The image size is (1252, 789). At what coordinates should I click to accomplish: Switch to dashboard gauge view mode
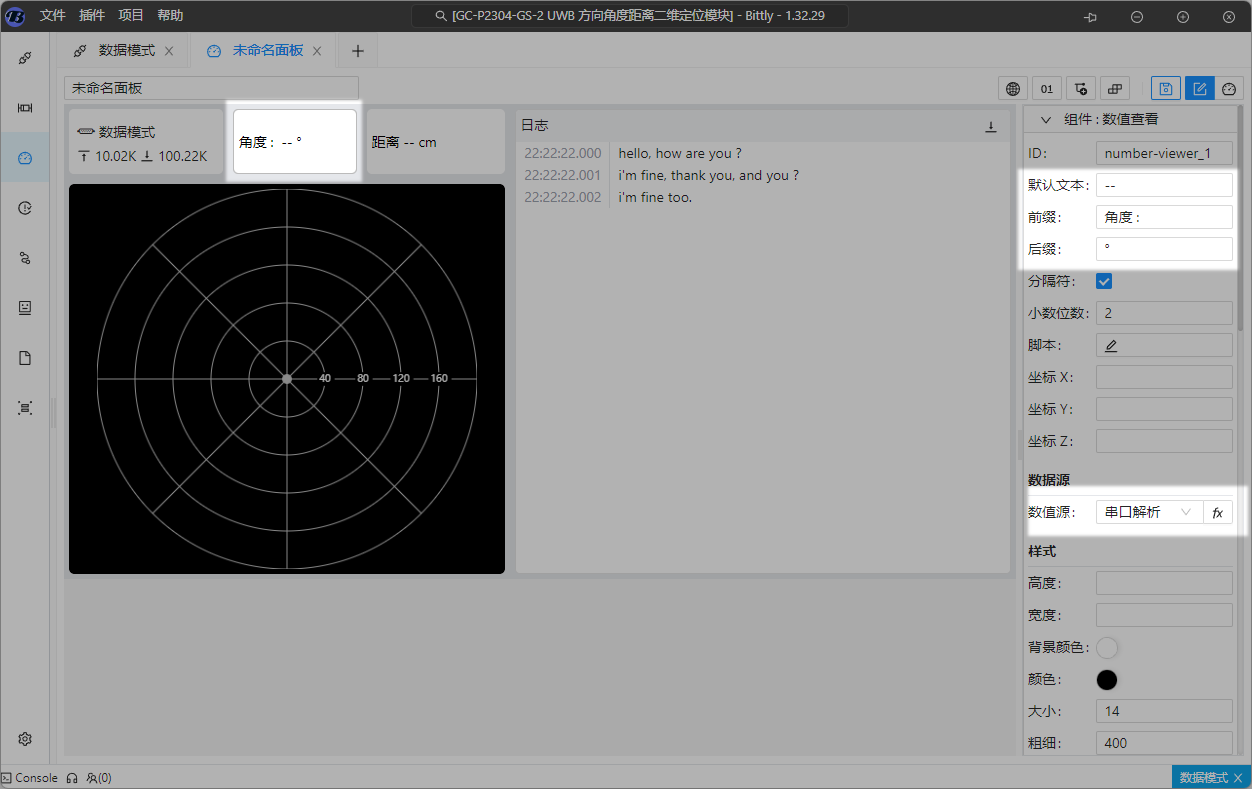coord(1230,88)
